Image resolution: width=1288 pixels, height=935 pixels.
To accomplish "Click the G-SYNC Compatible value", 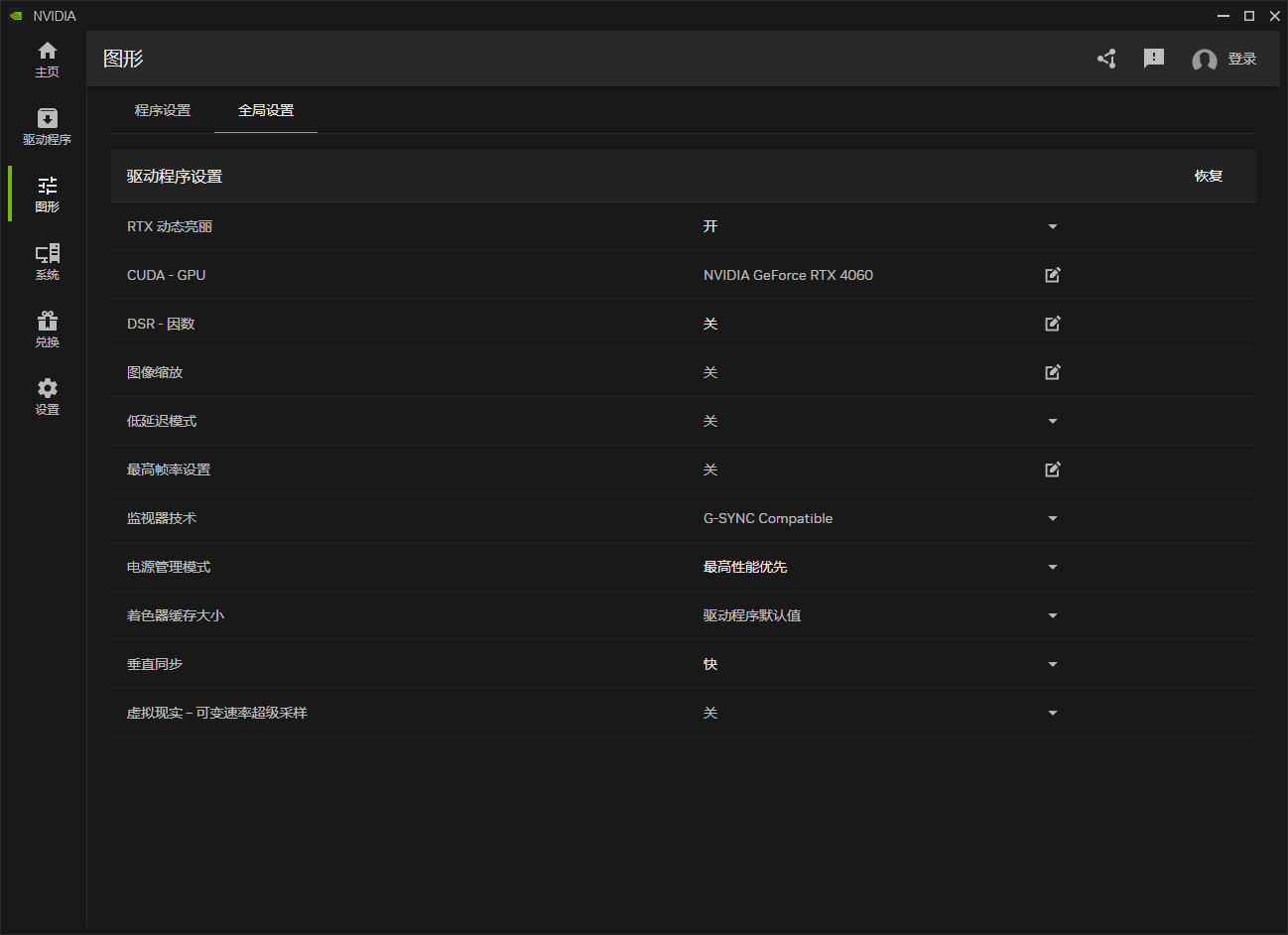I will point(768,518).
